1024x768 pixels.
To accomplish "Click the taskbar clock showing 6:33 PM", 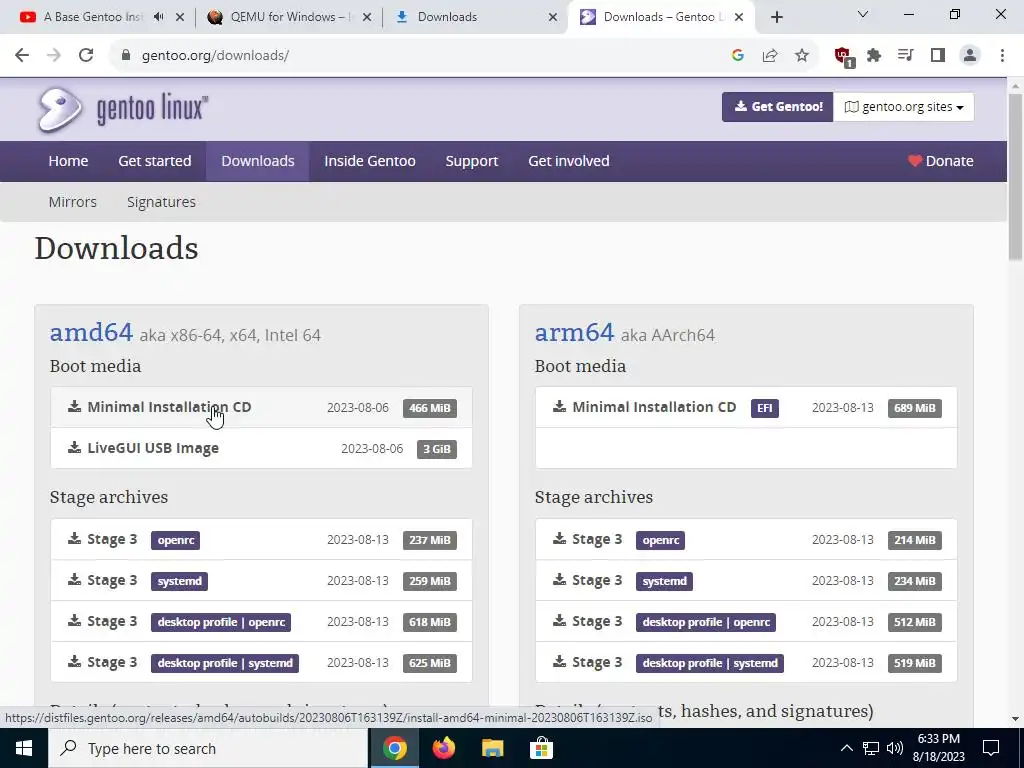I will click(x=938, y=748).
